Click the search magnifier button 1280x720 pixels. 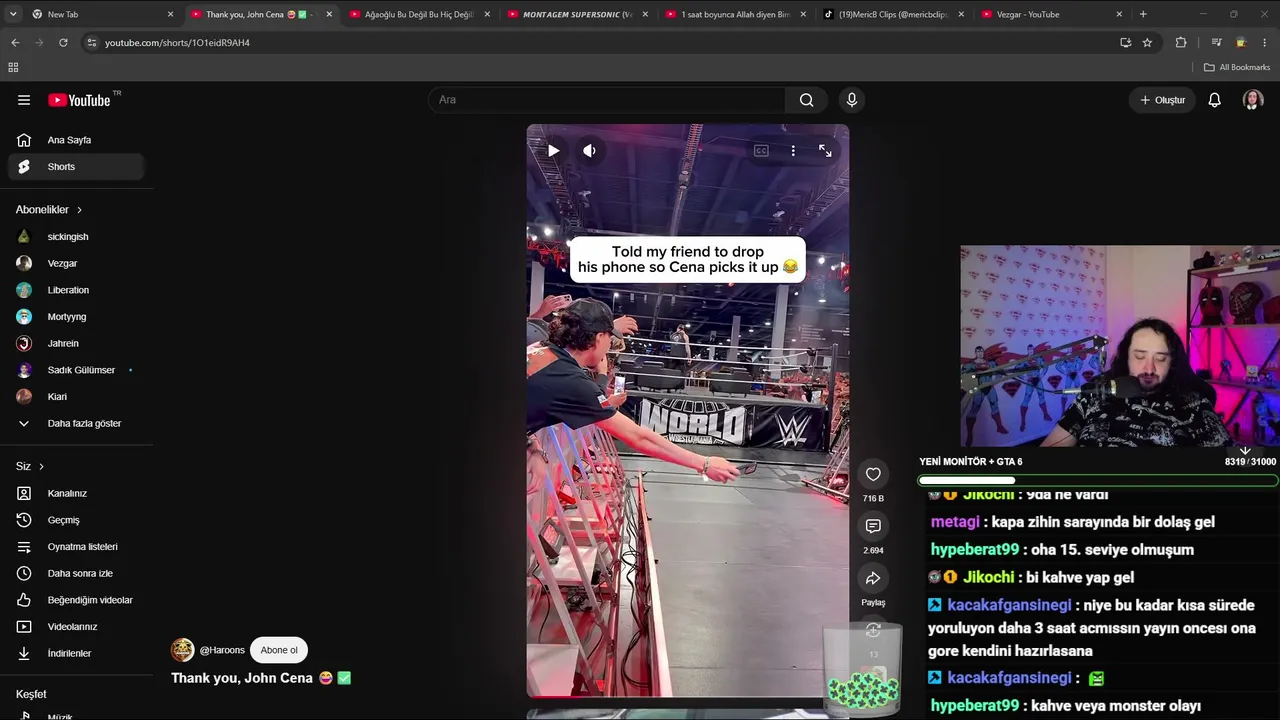[x=806, y=100]
